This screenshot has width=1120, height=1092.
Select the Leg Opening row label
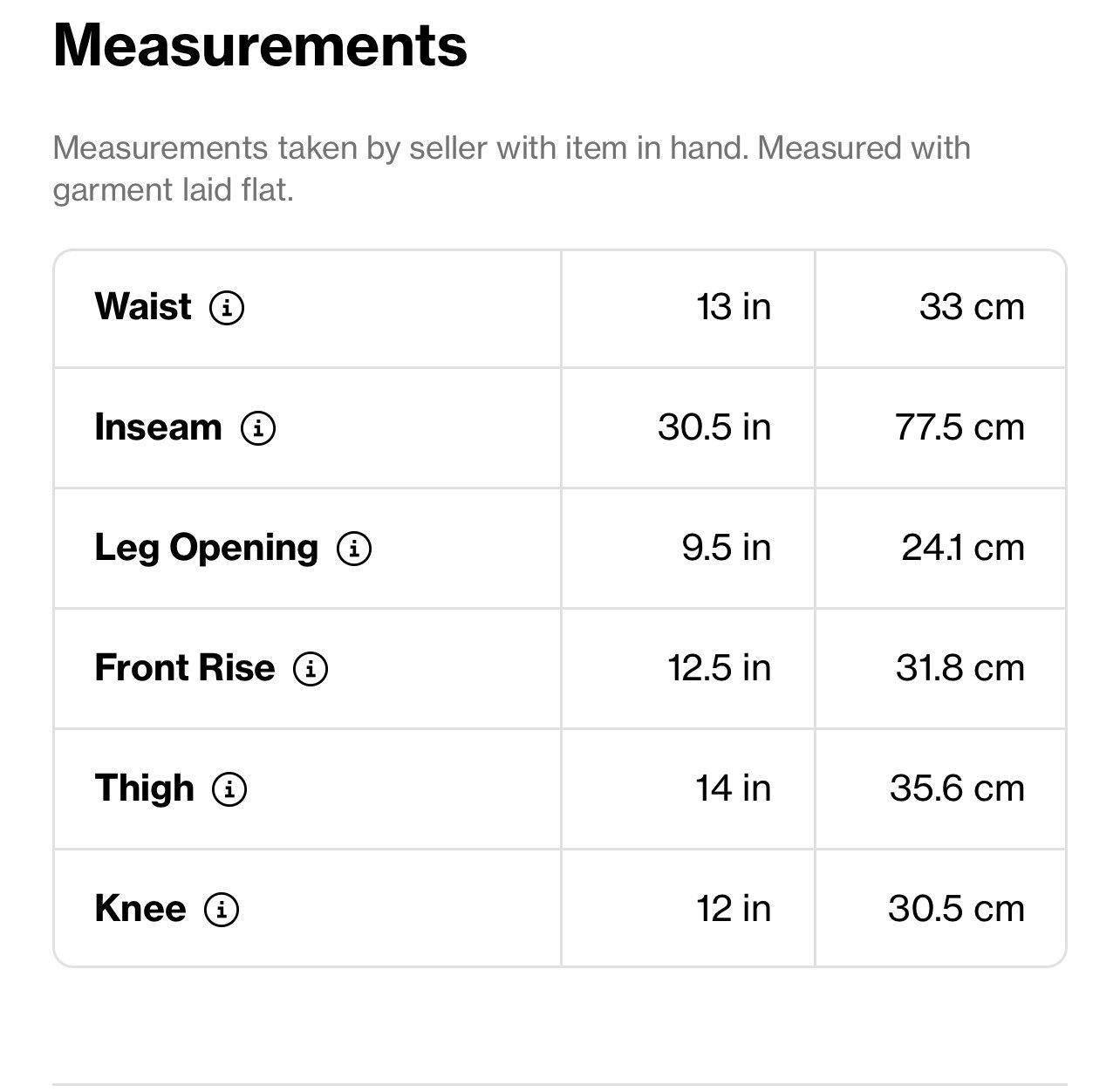207,549
